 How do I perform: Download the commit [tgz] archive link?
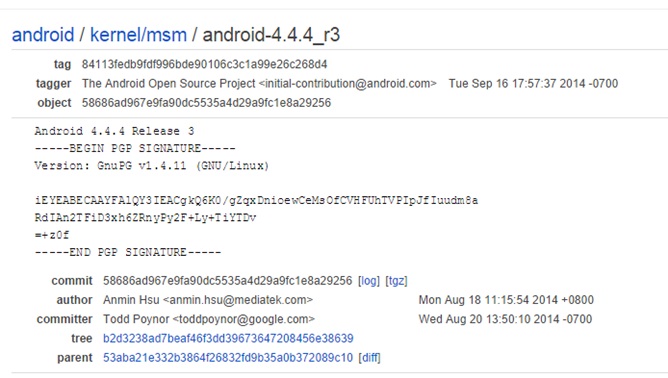tap(396, 281)
